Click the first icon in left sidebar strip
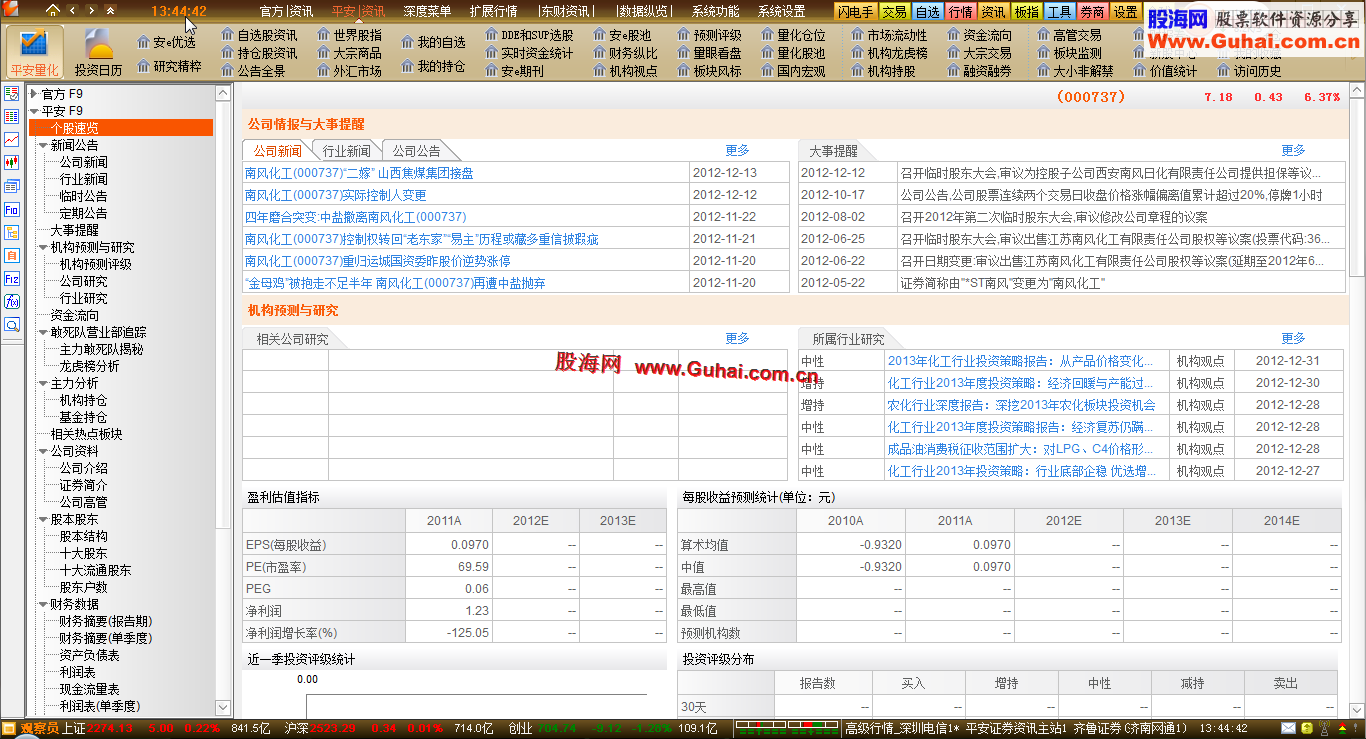 [x=12, y=93]
